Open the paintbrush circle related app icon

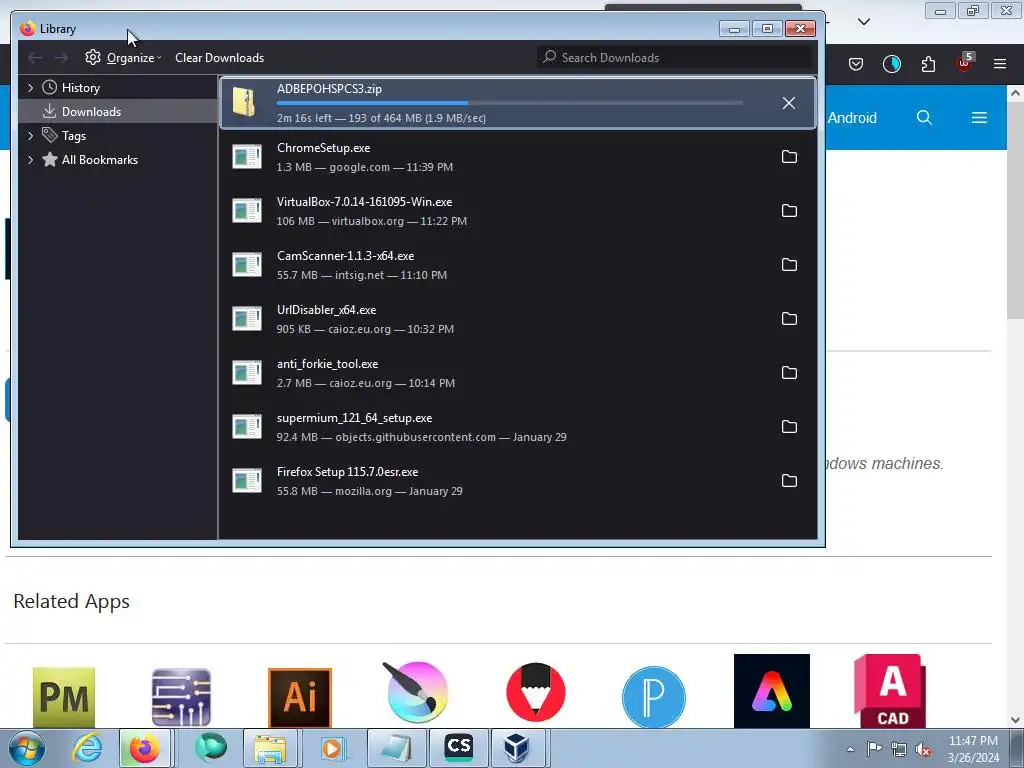tap(417, 692)
